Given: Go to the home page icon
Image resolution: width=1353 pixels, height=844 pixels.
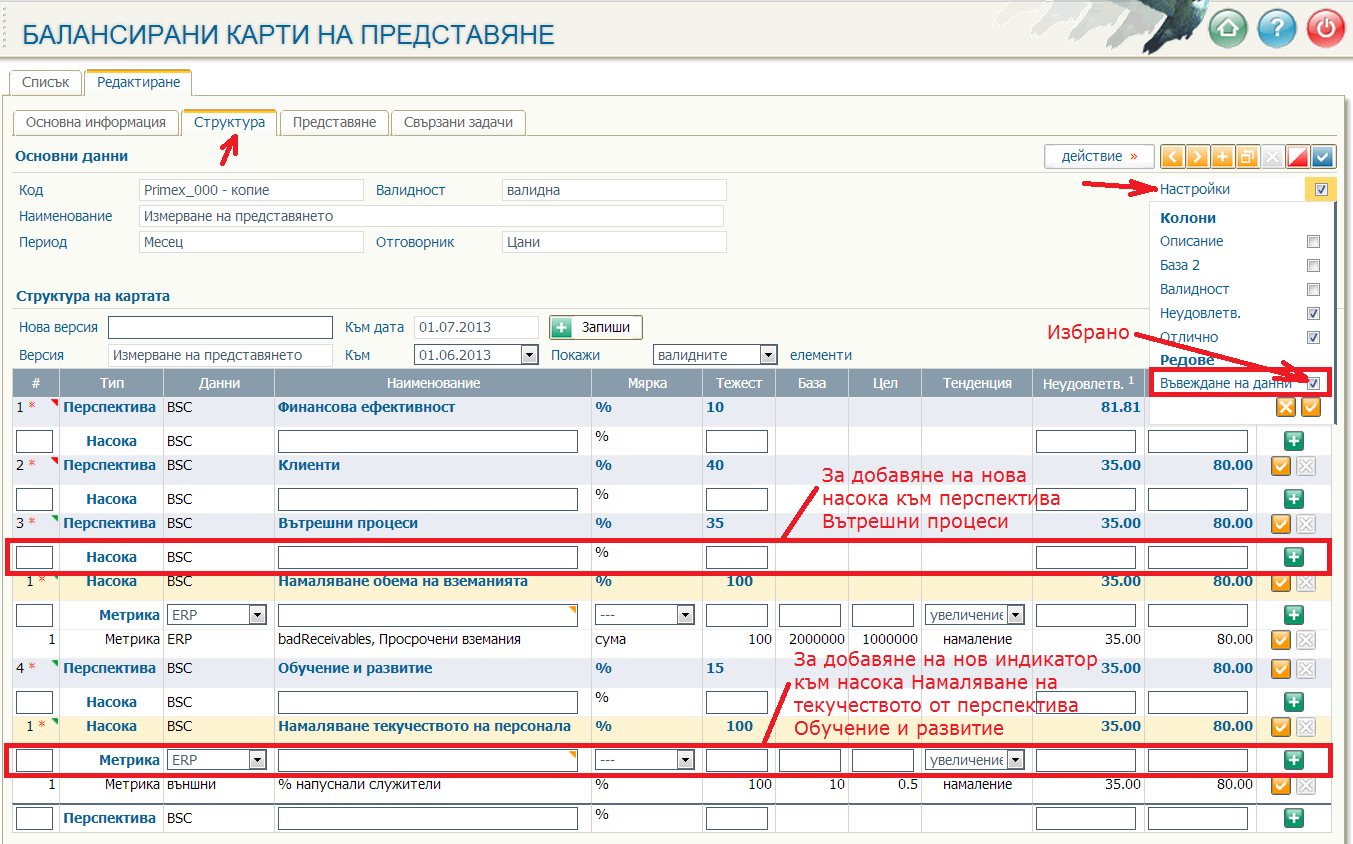Looking at the screenshot, I should [x=1228, y=28].
